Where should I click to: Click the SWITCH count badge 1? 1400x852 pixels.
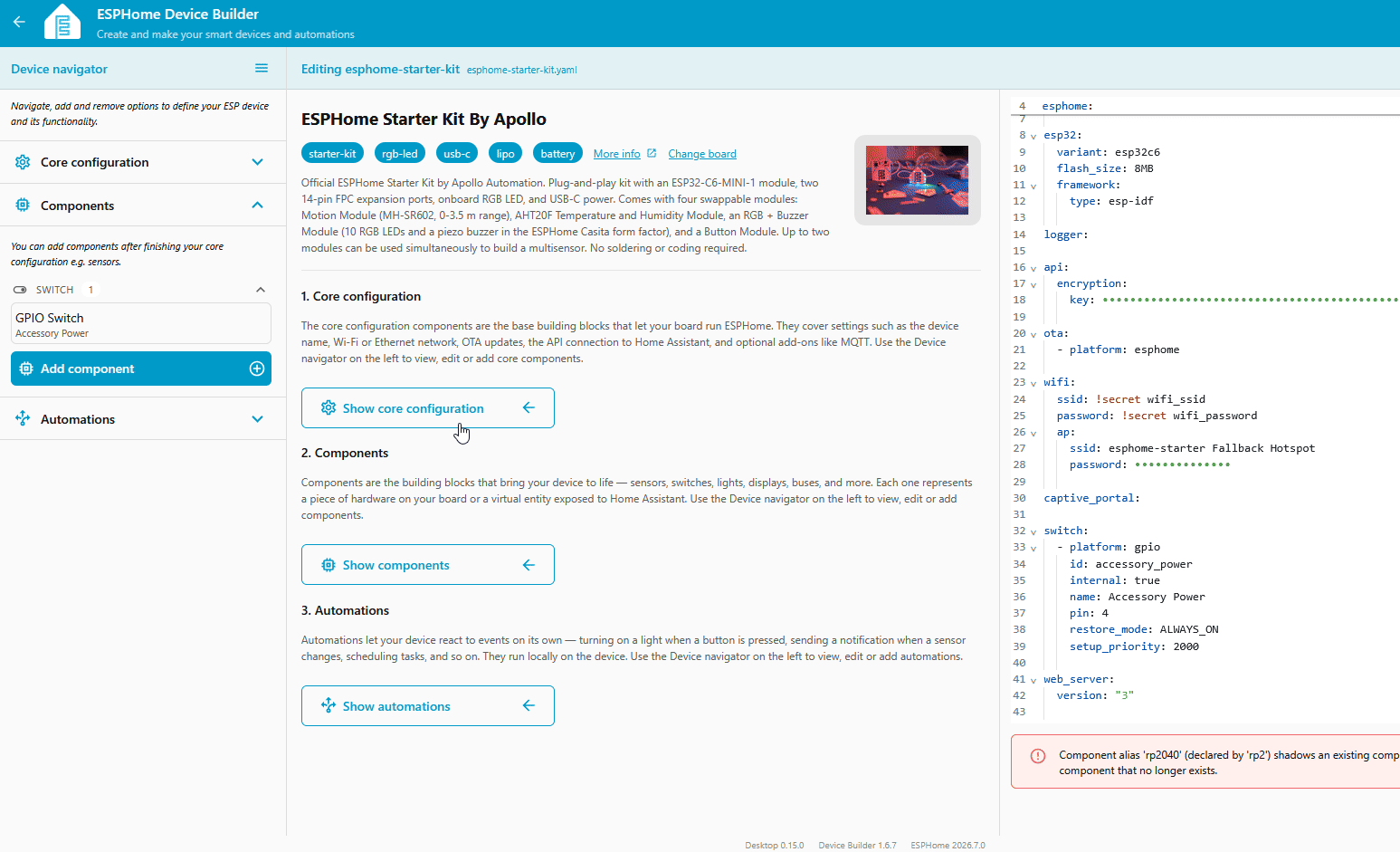(x=90, y=290)
